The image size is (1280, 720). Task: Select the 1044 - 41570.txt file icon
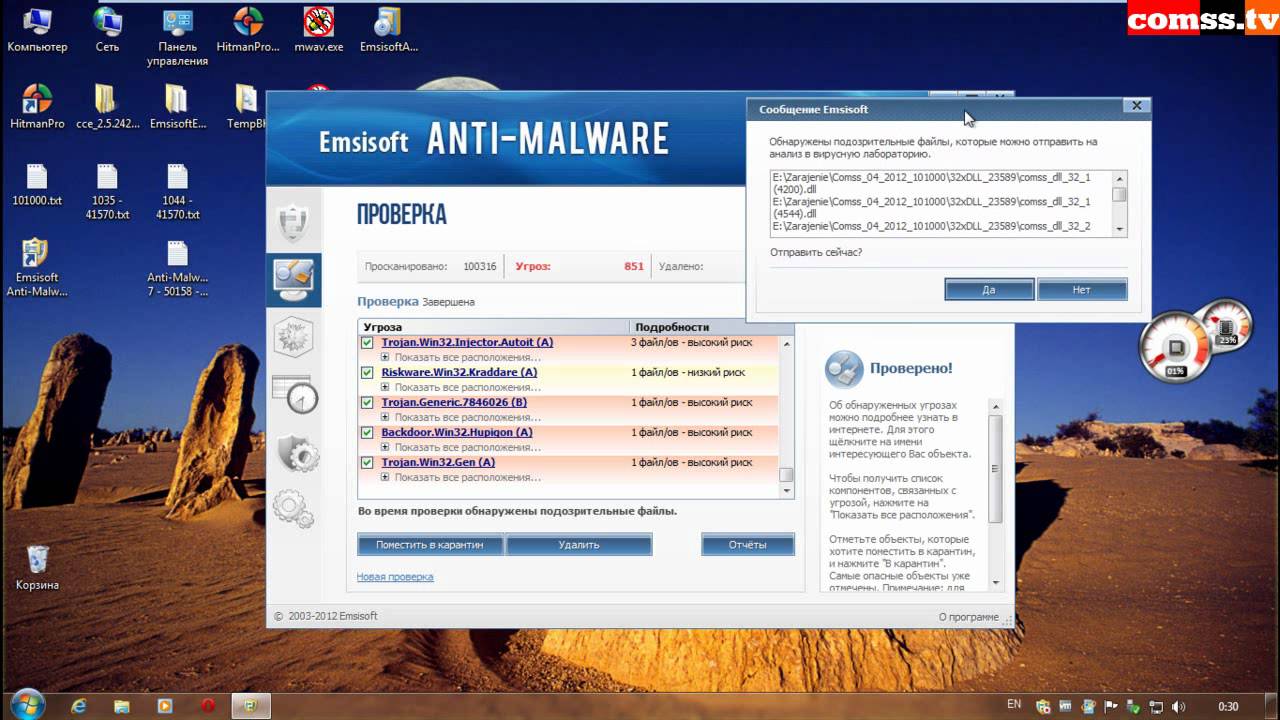tap(177, 191)
